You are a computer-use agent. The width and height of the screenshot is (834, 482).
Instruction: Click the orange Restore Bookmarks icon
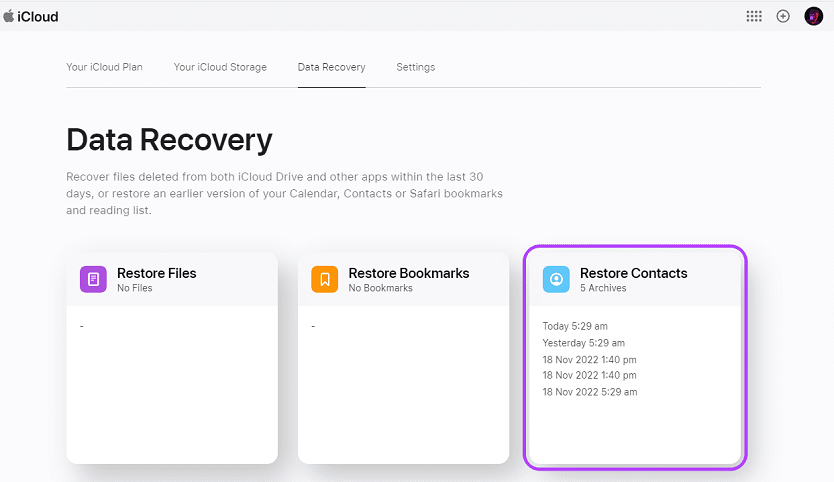[324, 279]
